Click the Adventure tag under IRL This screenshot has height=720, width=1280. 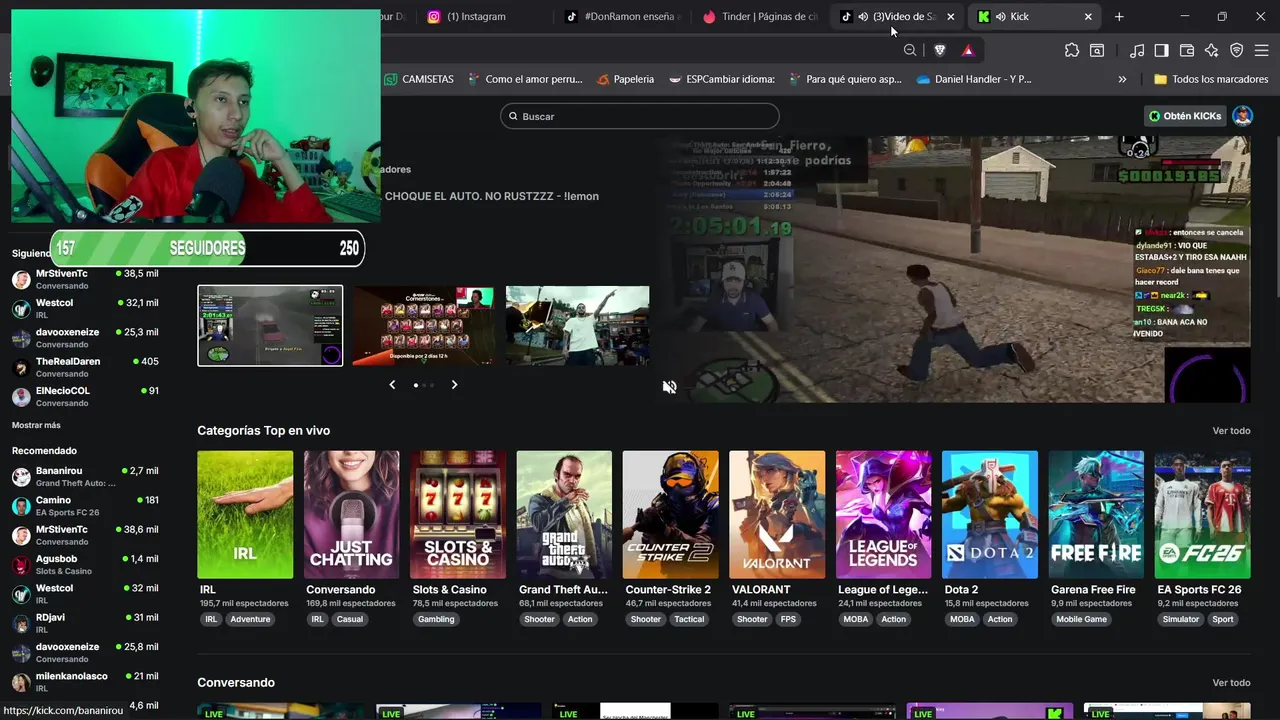pos(250,619)
